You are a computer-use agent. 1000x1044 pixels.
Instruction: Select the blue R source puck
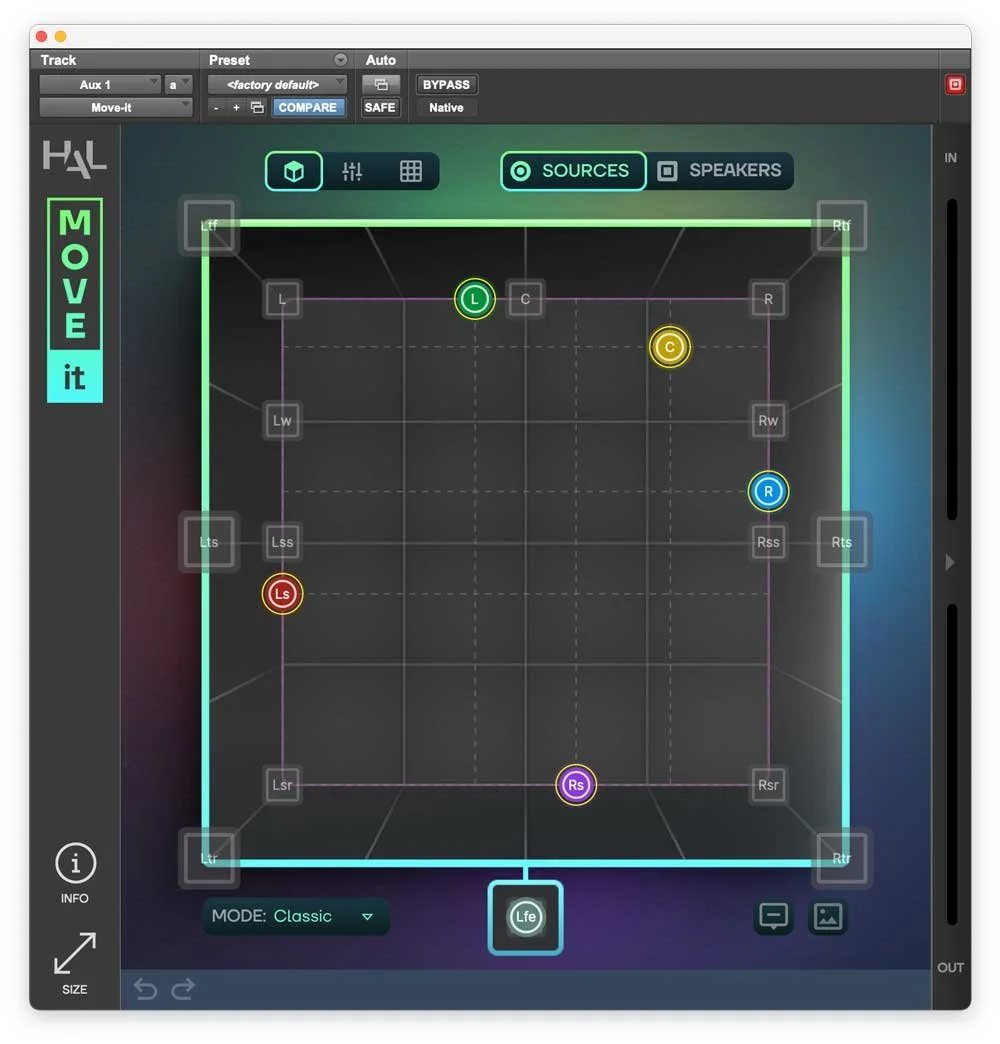768,491
